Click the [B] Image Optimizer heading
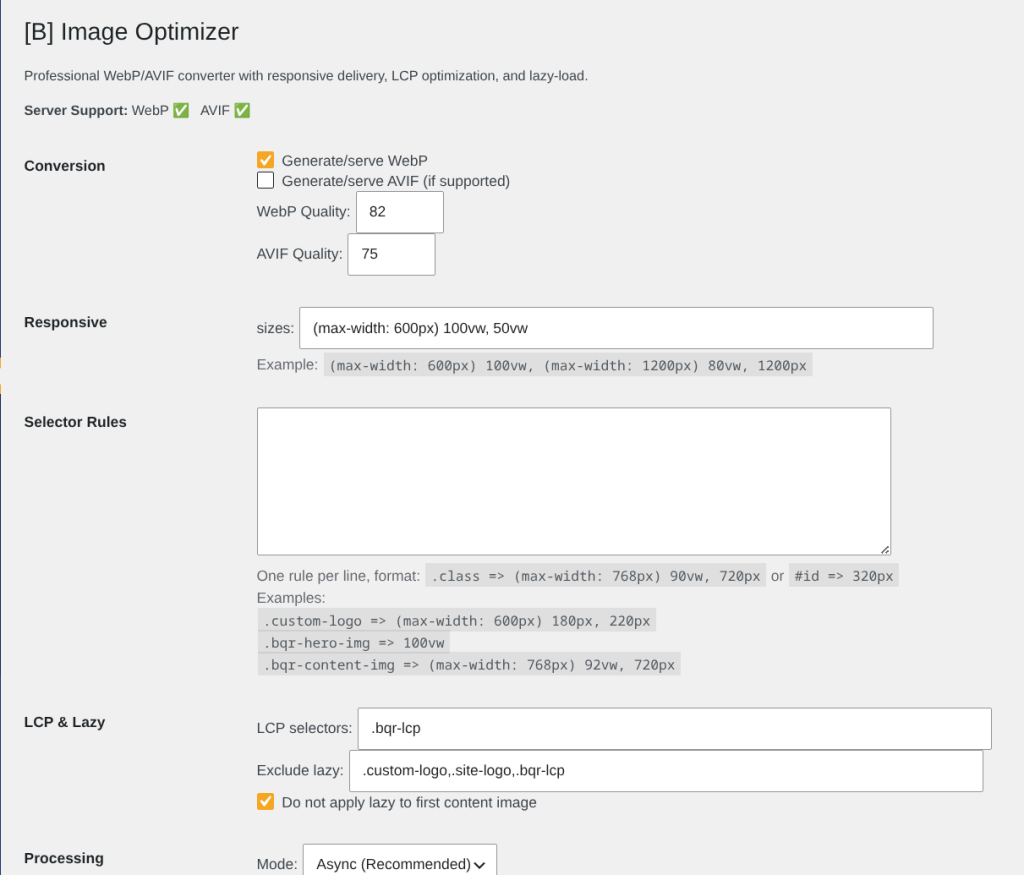Image resolution: width=1024 pixels, height=875 pixels. pos(131,31)
